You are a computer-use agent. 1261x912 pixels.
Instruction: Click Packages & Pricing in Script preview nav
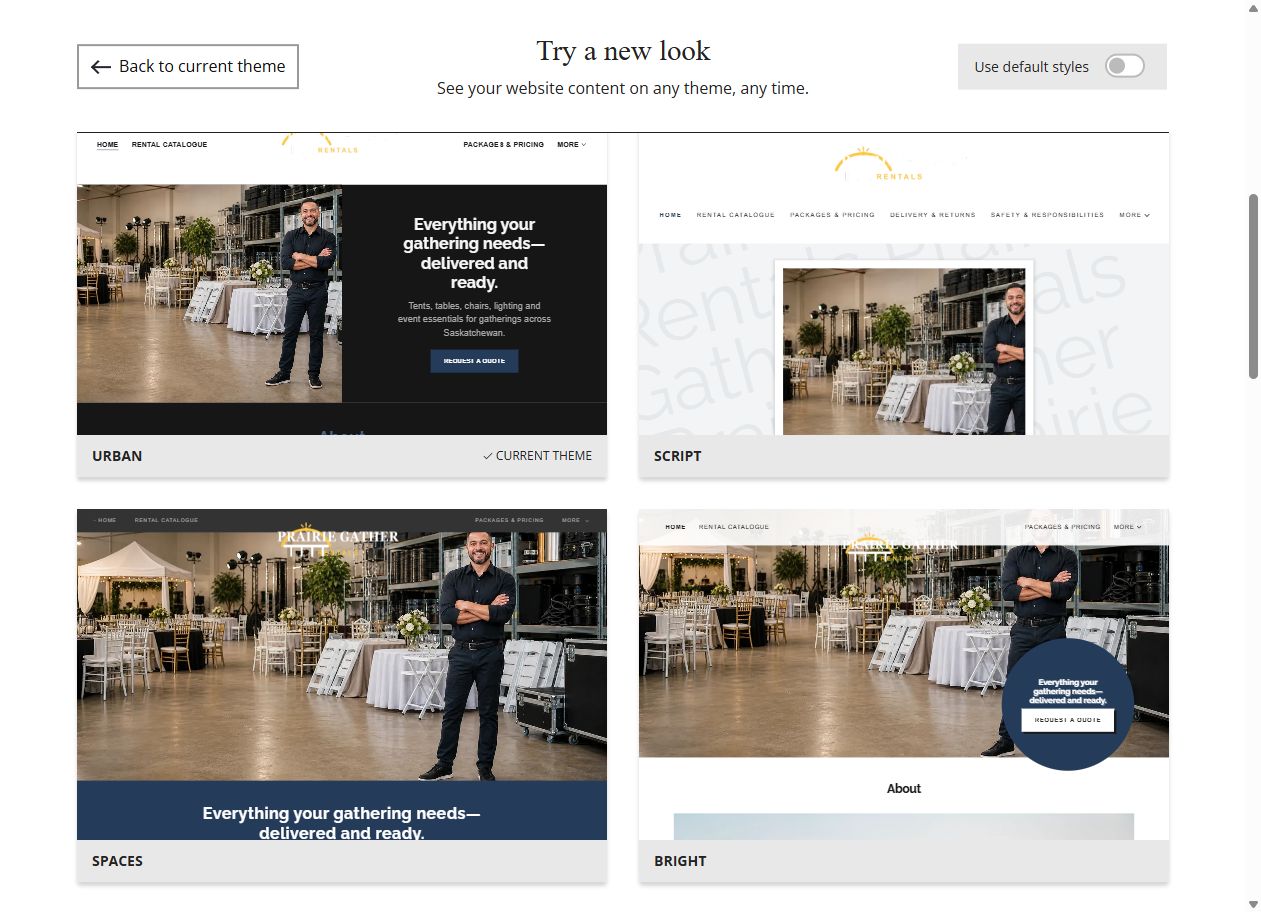[832, 215]
